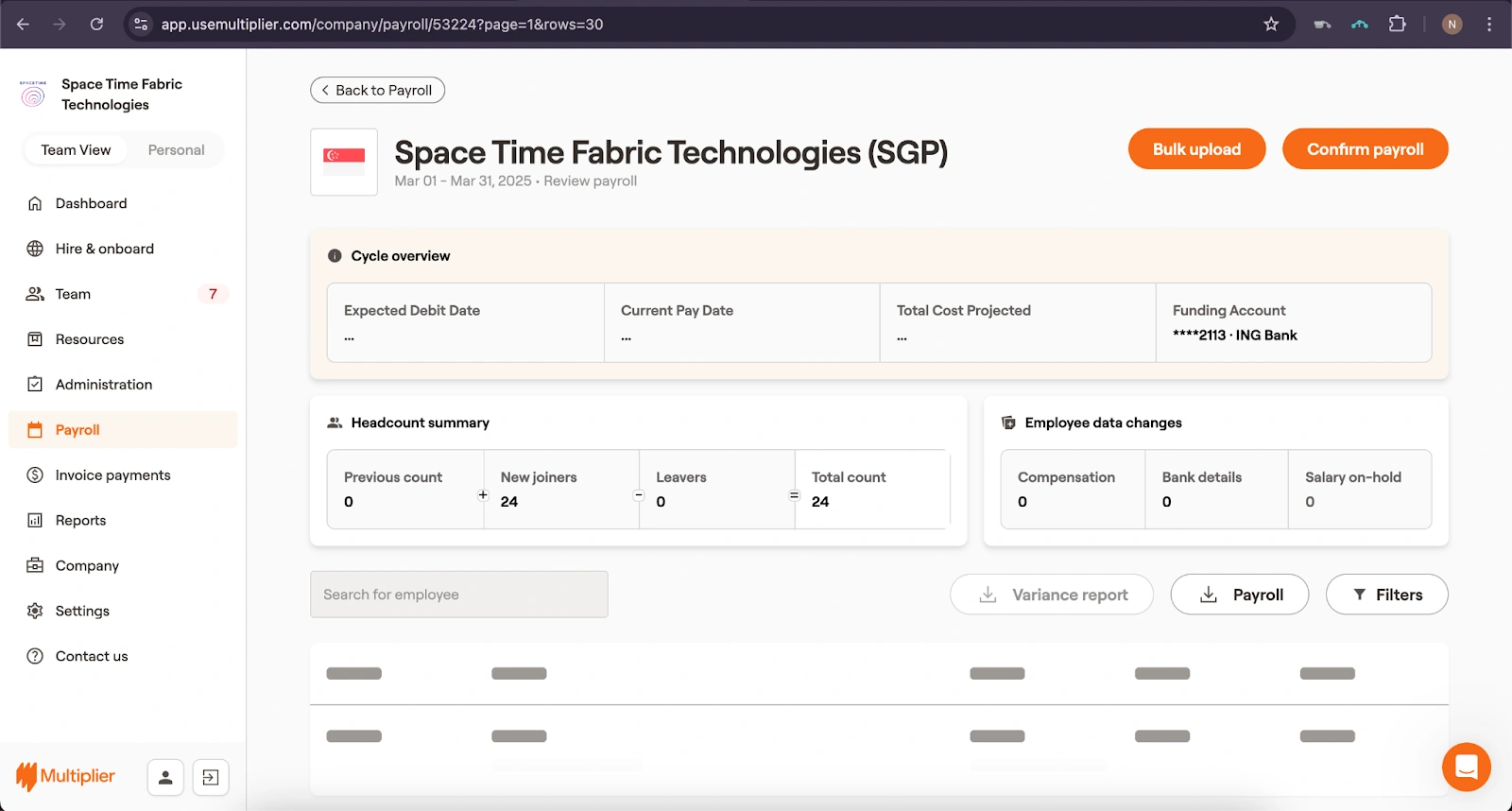Viewport: 1512px width, 811px height.
Task: Switch to Personal tab
Action: tap(176, 150)
